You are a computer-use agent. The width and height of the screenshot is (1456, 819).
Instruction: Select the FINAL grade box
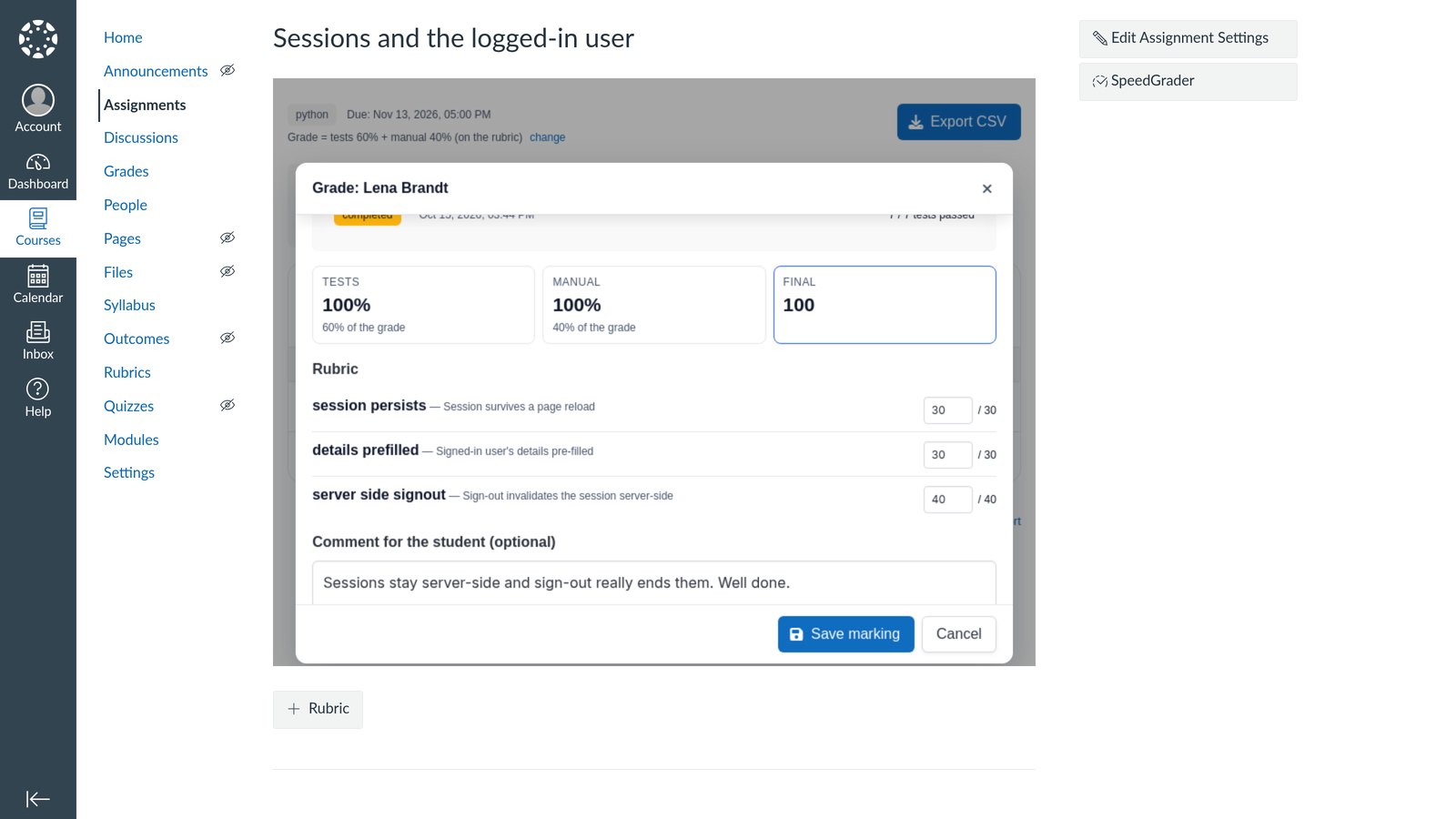click(x=885, y=305)
